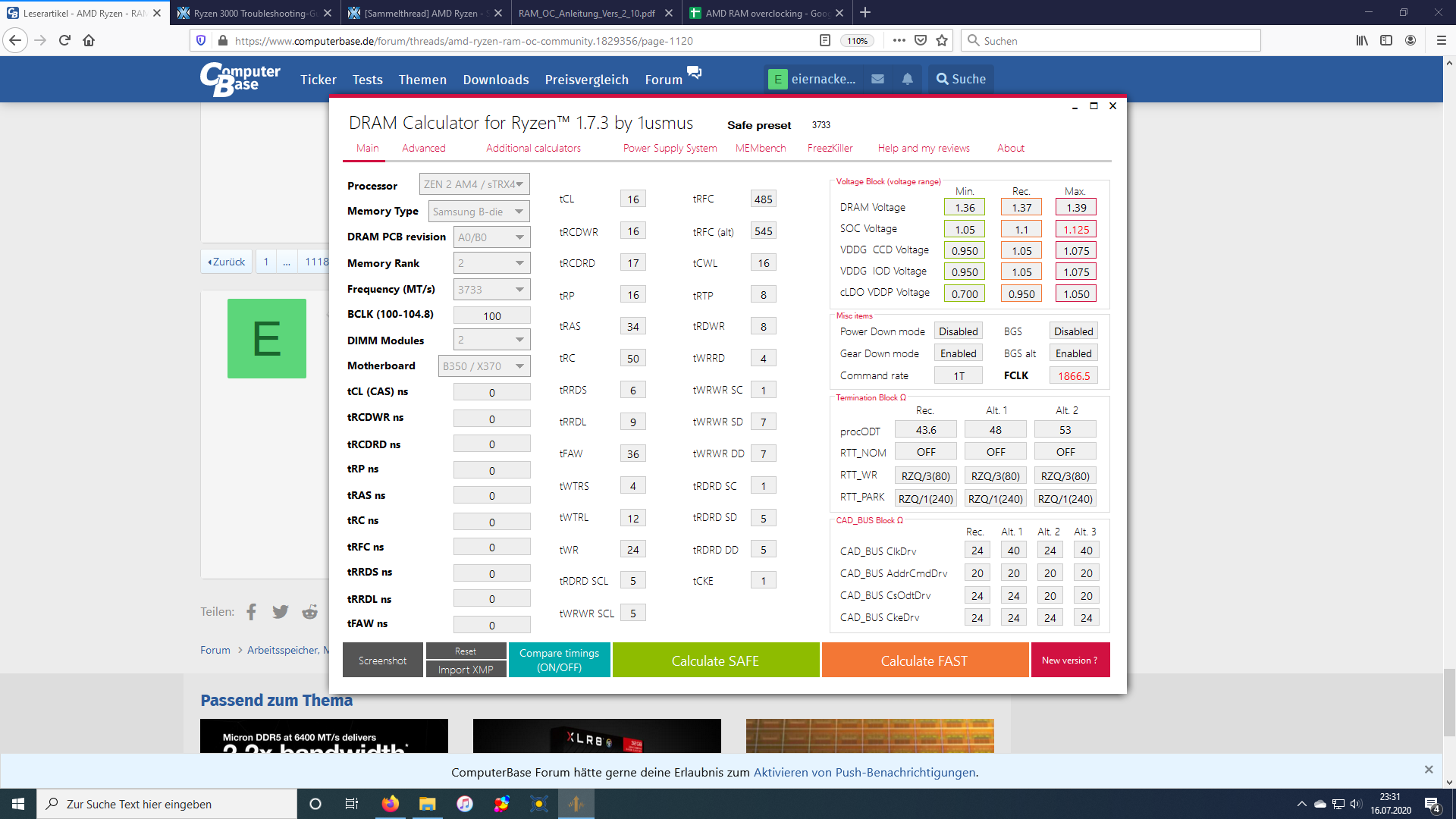Open ComputerBase notifications bell
The width and height of the screenshot is (1456, 819).
pos(907,79)
